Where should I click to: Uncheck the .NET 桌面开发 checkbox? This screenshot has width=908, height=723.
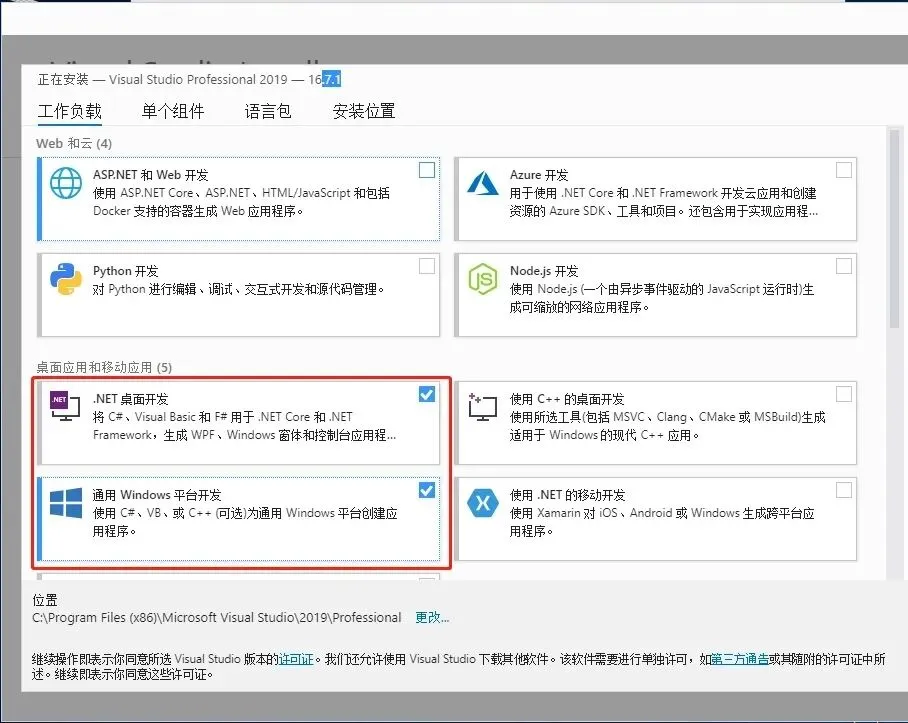[x=427, y=394]
